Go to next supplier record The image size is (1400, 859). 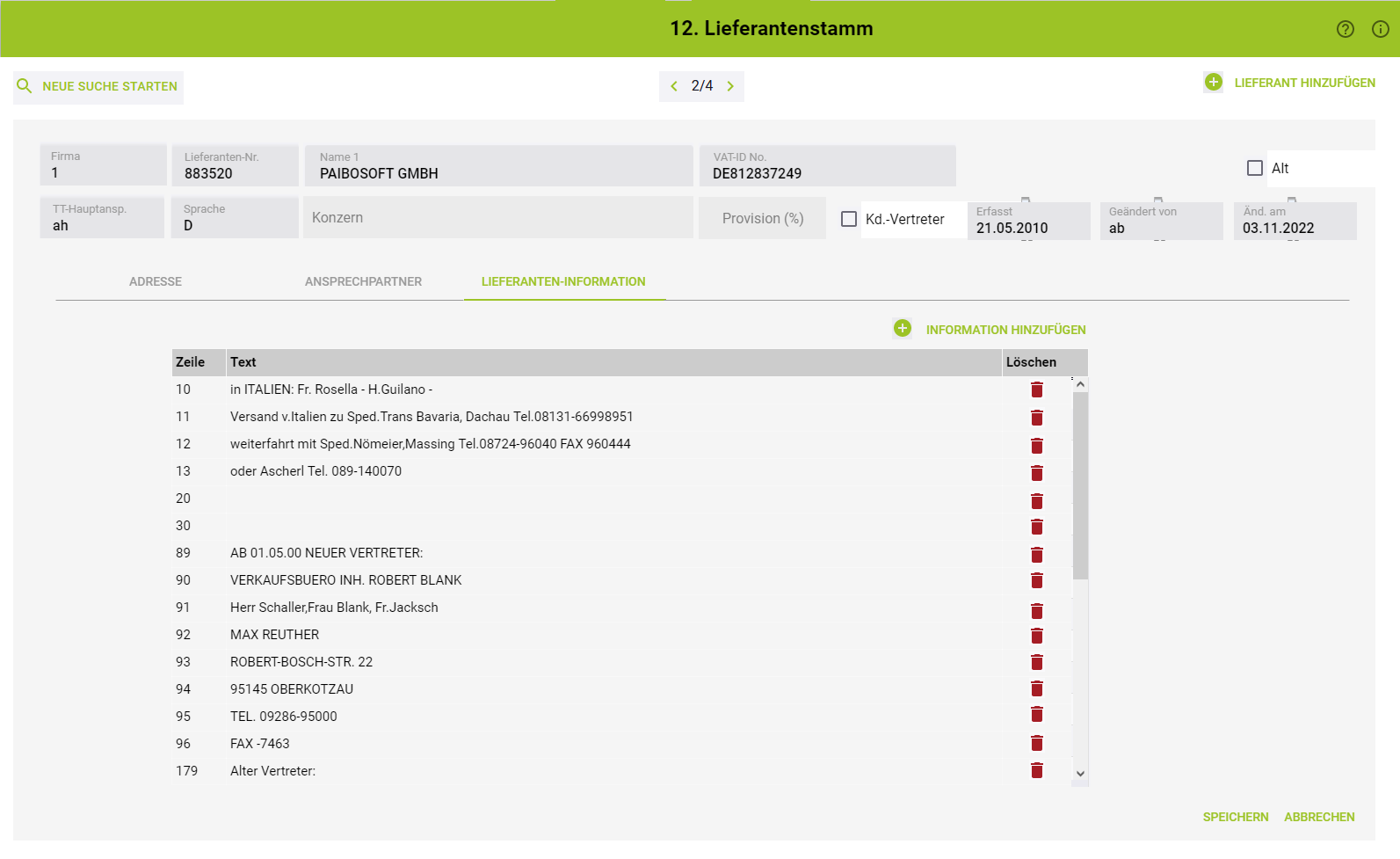[729, 86]
